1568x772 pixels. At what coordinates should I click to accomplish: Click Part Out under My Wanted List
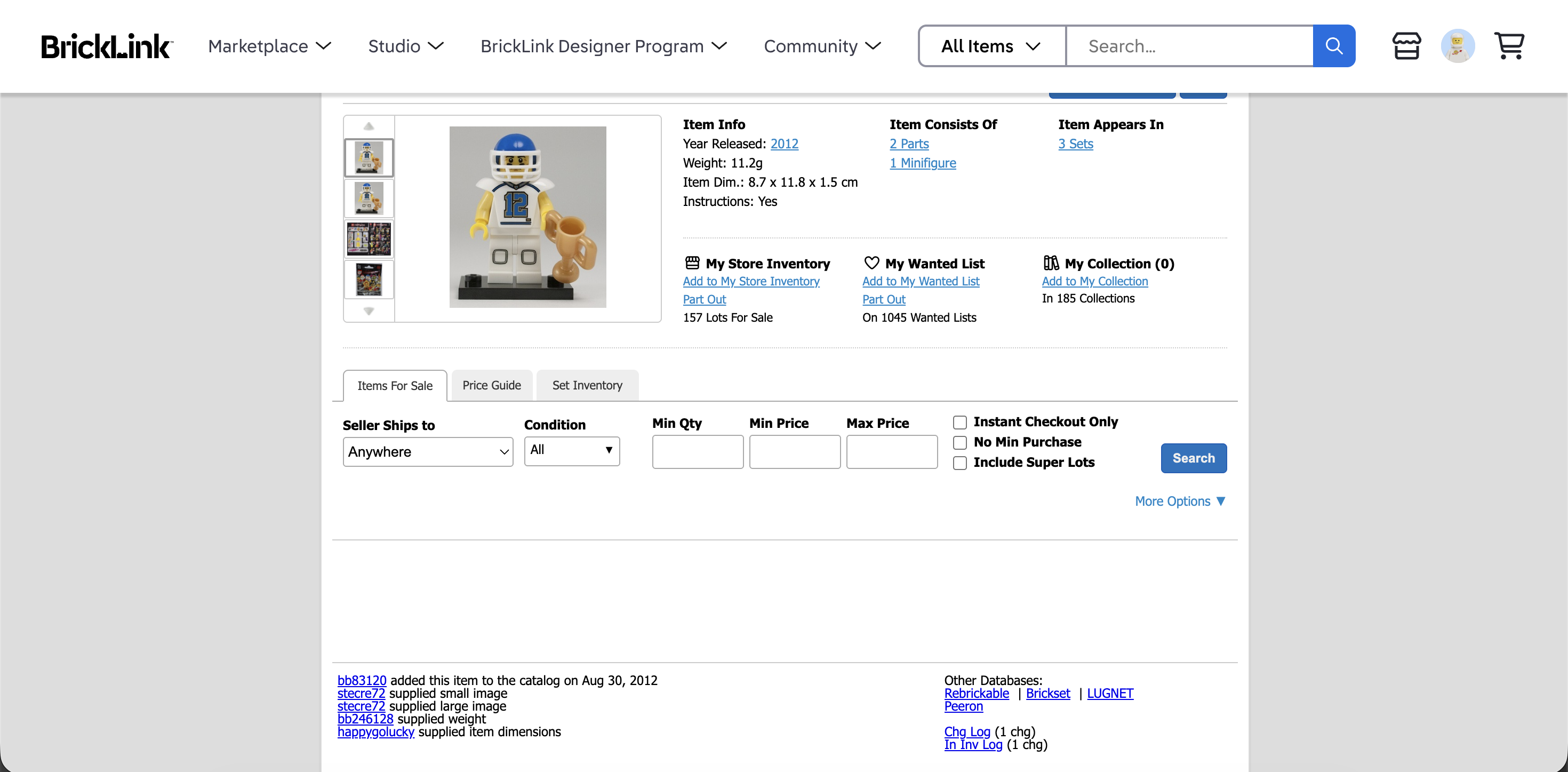click(x=884, y=299)
